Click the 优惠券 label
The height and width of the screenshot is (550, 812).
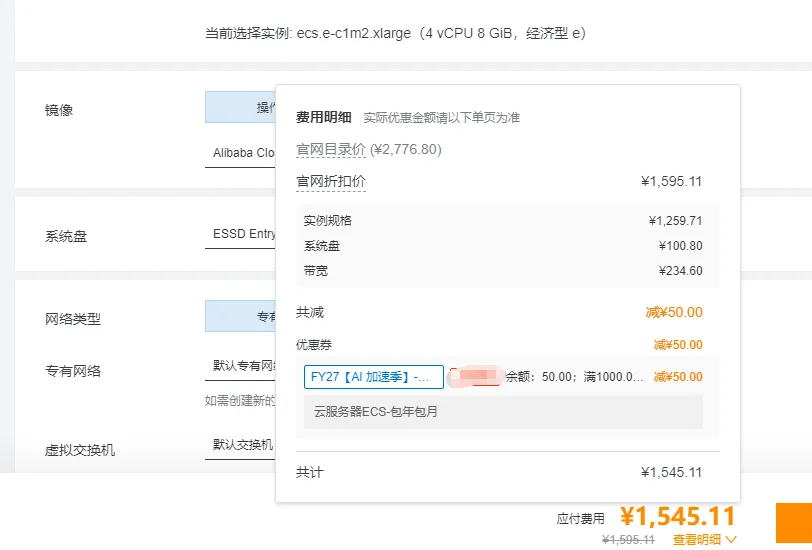pos(314,345)
